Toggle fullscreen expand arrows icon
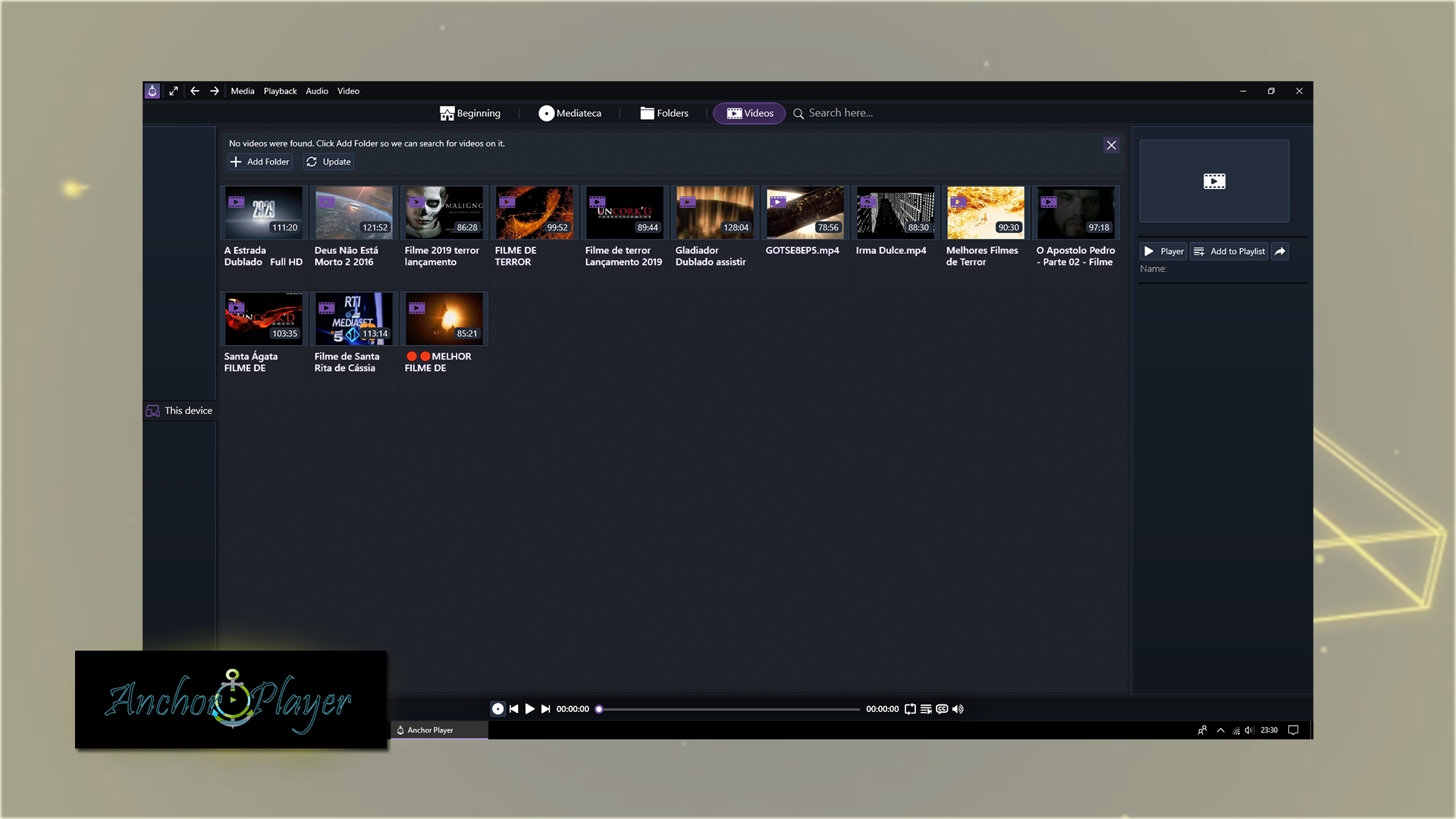Screen dimensions: 1456x819 tap(174, 91)
